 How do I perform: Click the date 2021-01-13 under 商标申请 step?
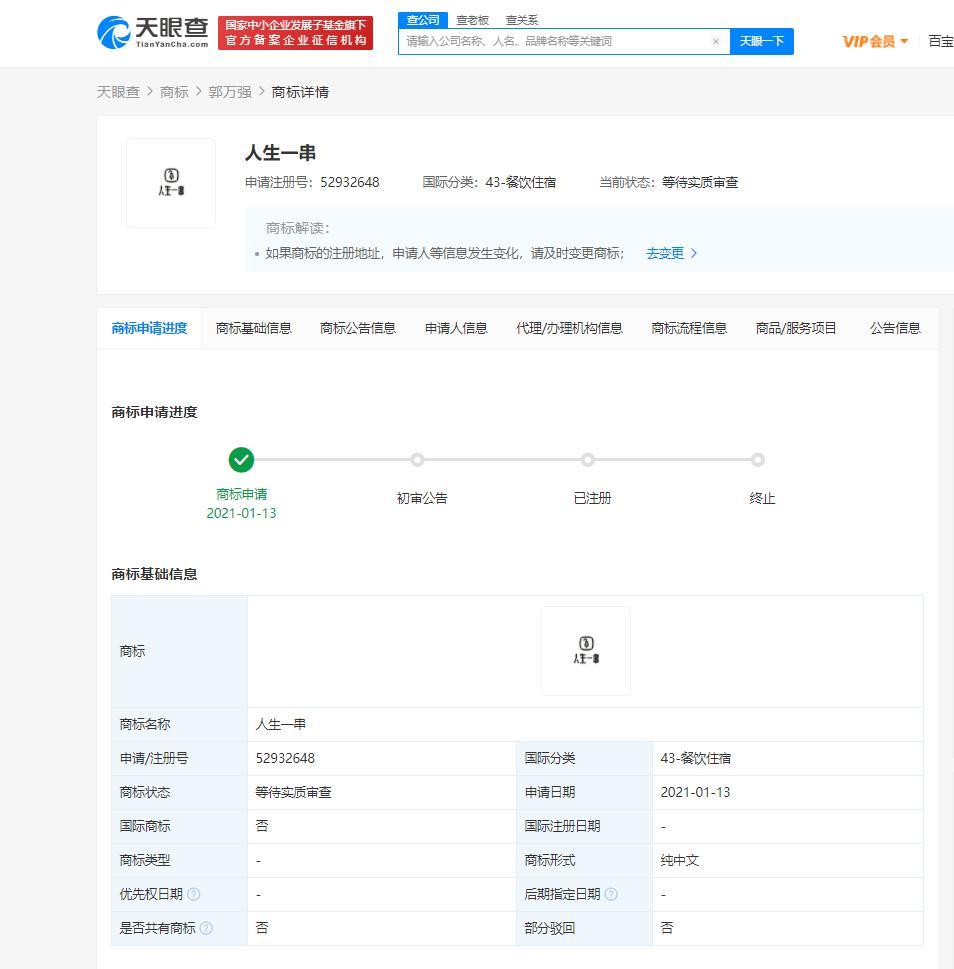pos(241,513)
